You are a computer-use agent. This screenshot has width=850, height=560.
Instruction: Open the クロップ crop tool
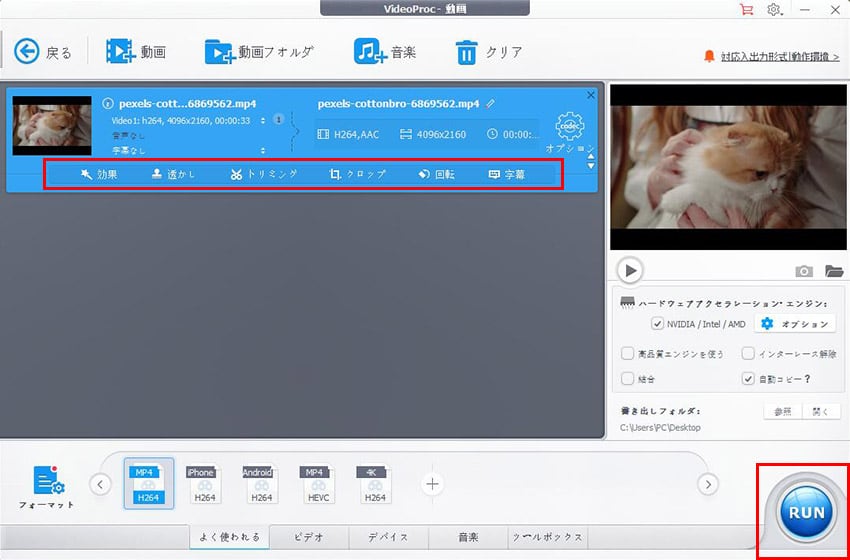358,174
